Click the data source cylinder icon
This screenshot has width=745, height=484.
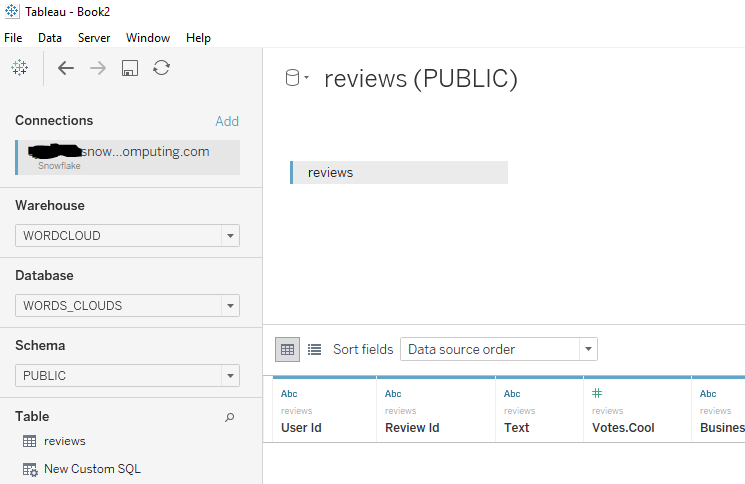292,78
